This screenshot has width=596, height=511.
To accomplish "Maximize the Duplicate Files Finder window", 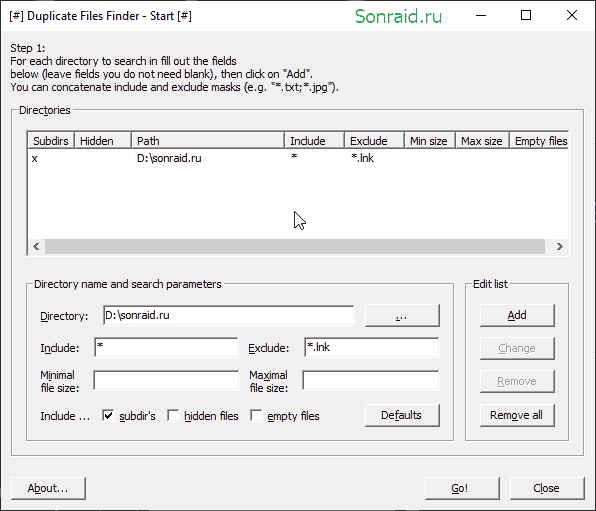I will tap(526, 16).
